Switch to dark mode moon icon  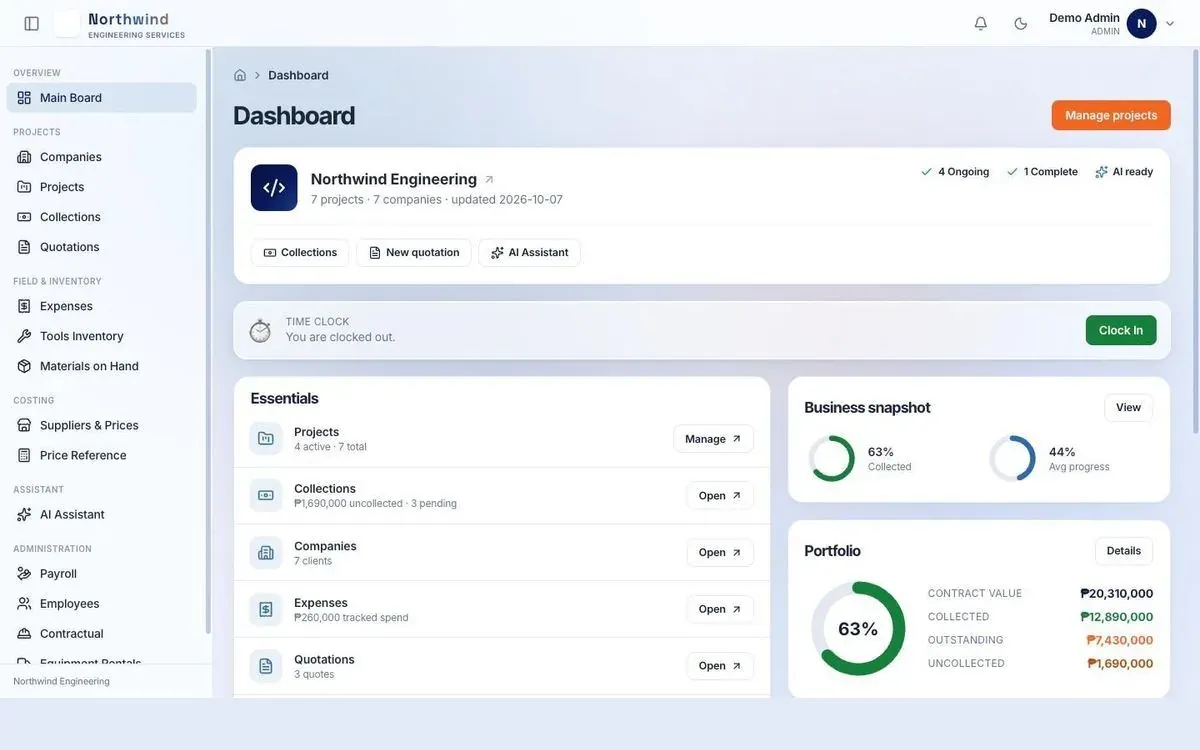pos(1021,23)
